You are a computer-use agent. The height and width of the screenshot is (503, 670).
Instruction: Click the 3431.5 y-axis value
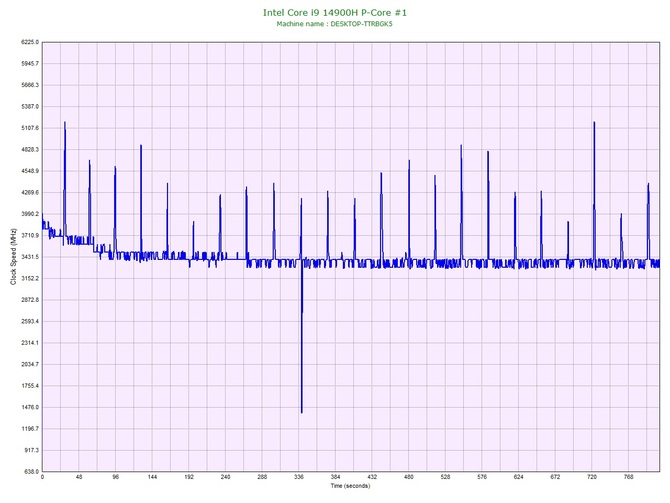click(30, 257)
